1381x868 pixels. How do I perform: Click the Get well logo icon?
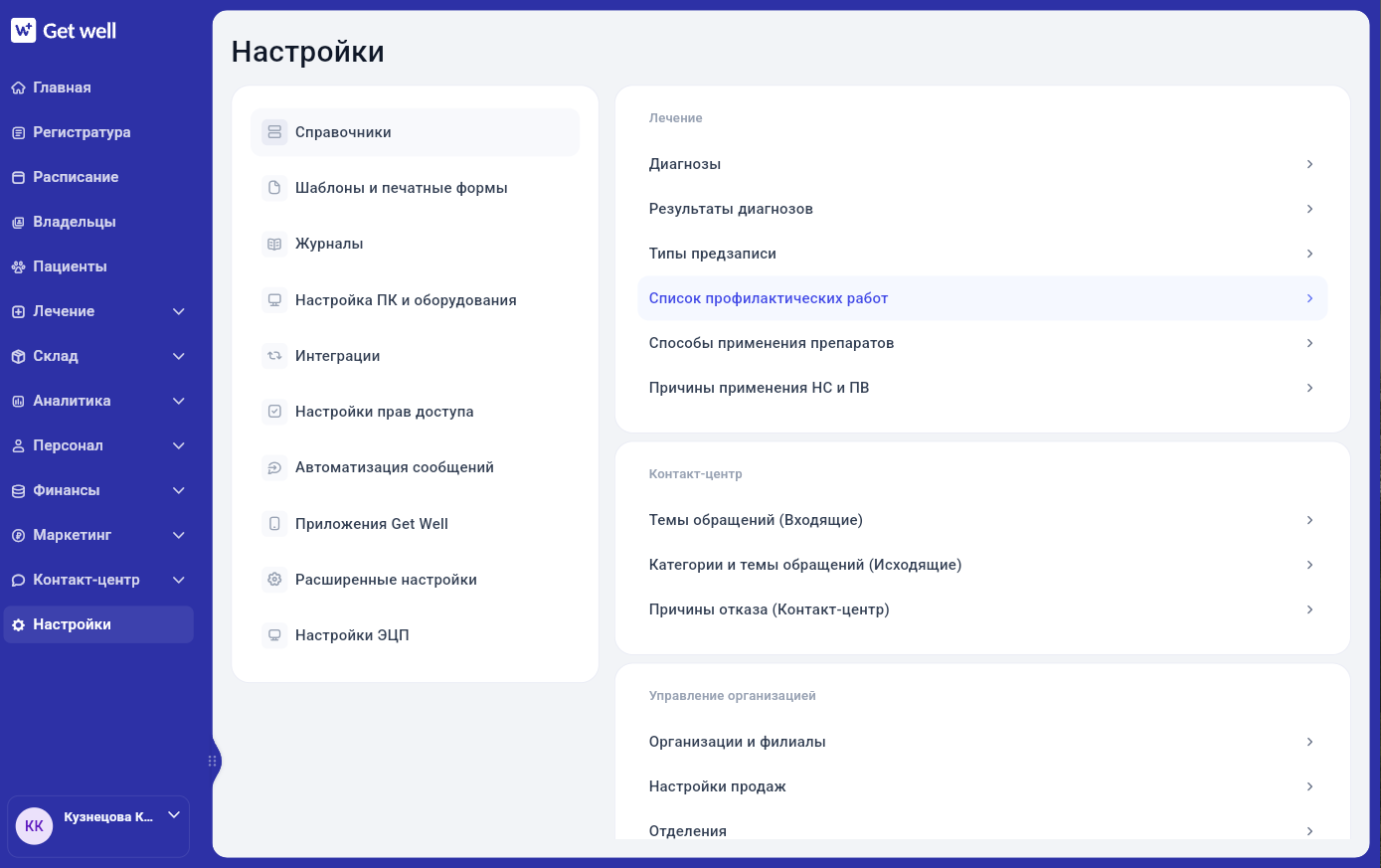tap(23, 31)
